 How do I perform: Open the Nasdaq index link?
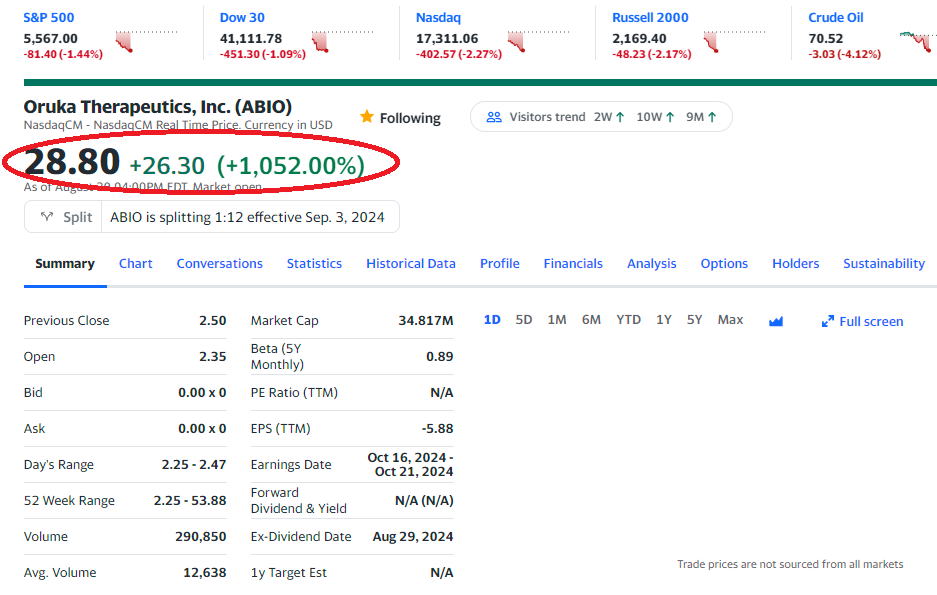(x=439, y=18)
